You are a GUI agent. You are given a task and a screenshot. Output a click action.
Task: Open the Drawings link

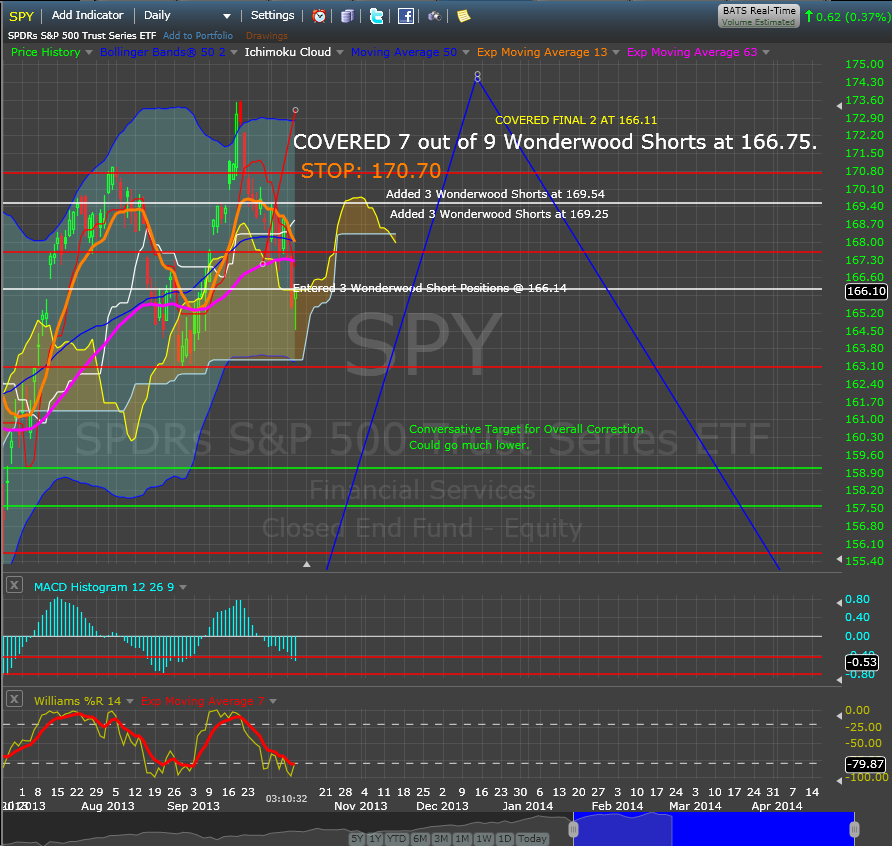click(x=267, y=35)
